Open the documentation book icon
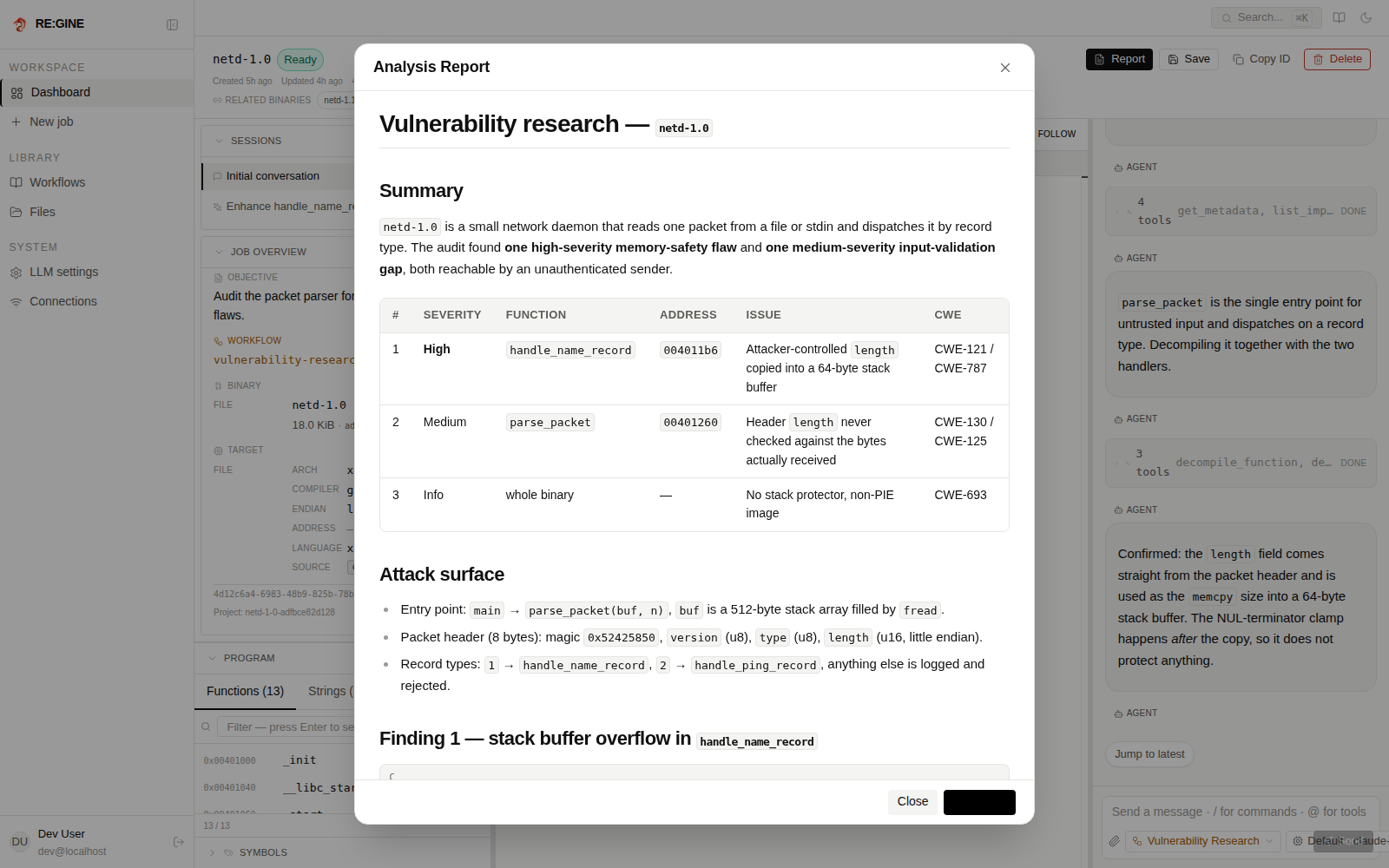Screen dimensions: 1389x868 coord(1340,17)
